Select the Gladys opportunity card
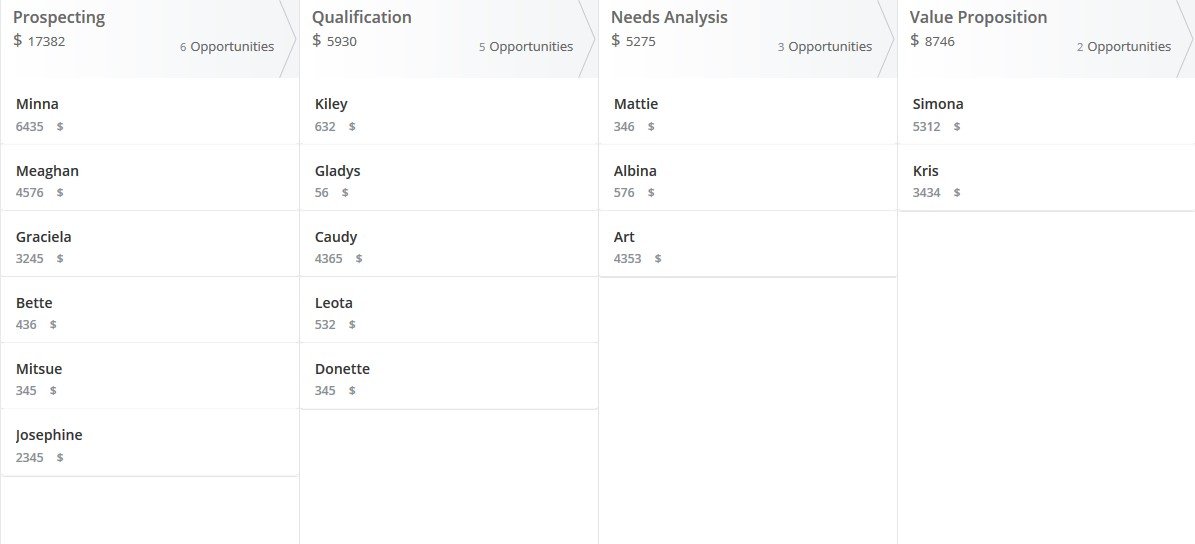The height and width of the screenshot is (544, 1195). [449, 180]
